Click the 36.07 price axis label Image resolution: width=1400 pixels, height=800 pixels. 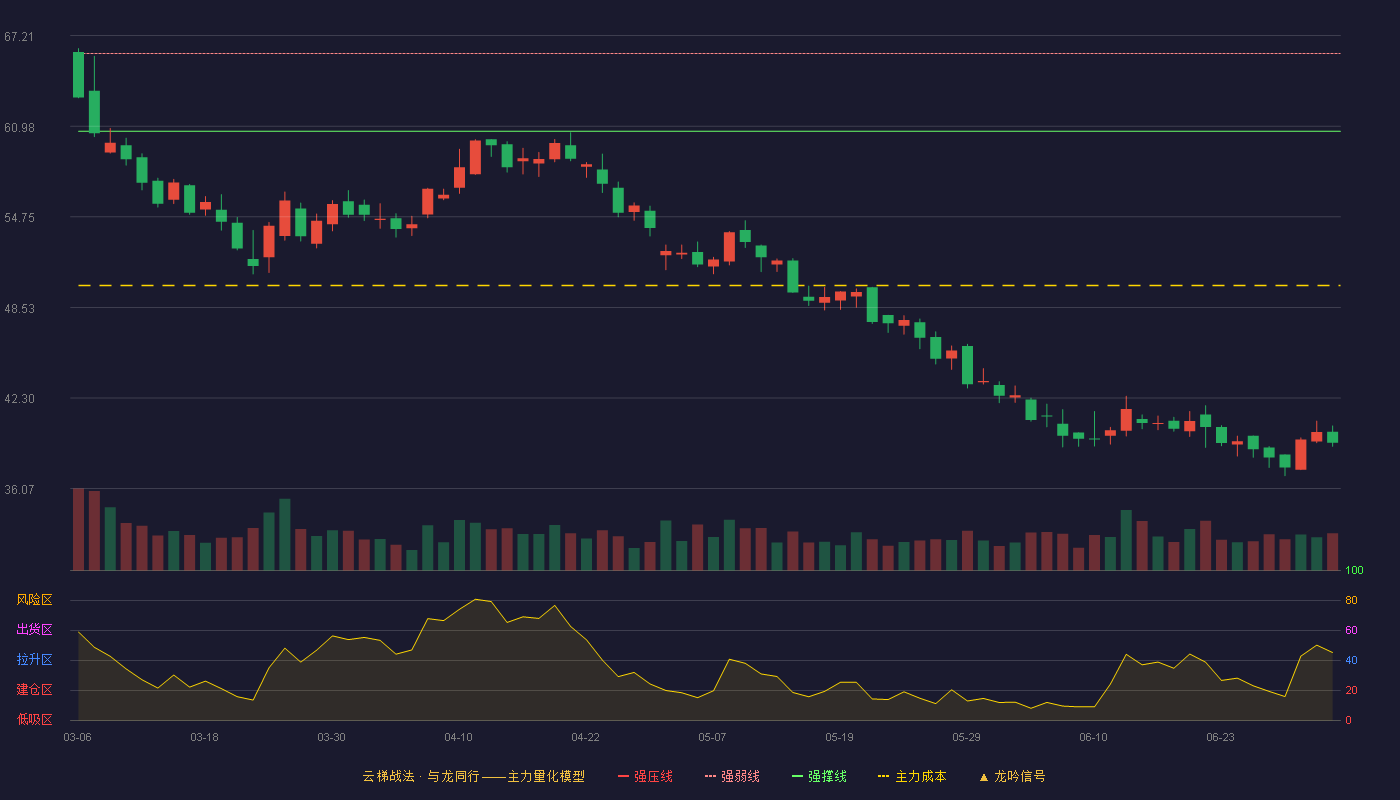[x=19, y=490]
